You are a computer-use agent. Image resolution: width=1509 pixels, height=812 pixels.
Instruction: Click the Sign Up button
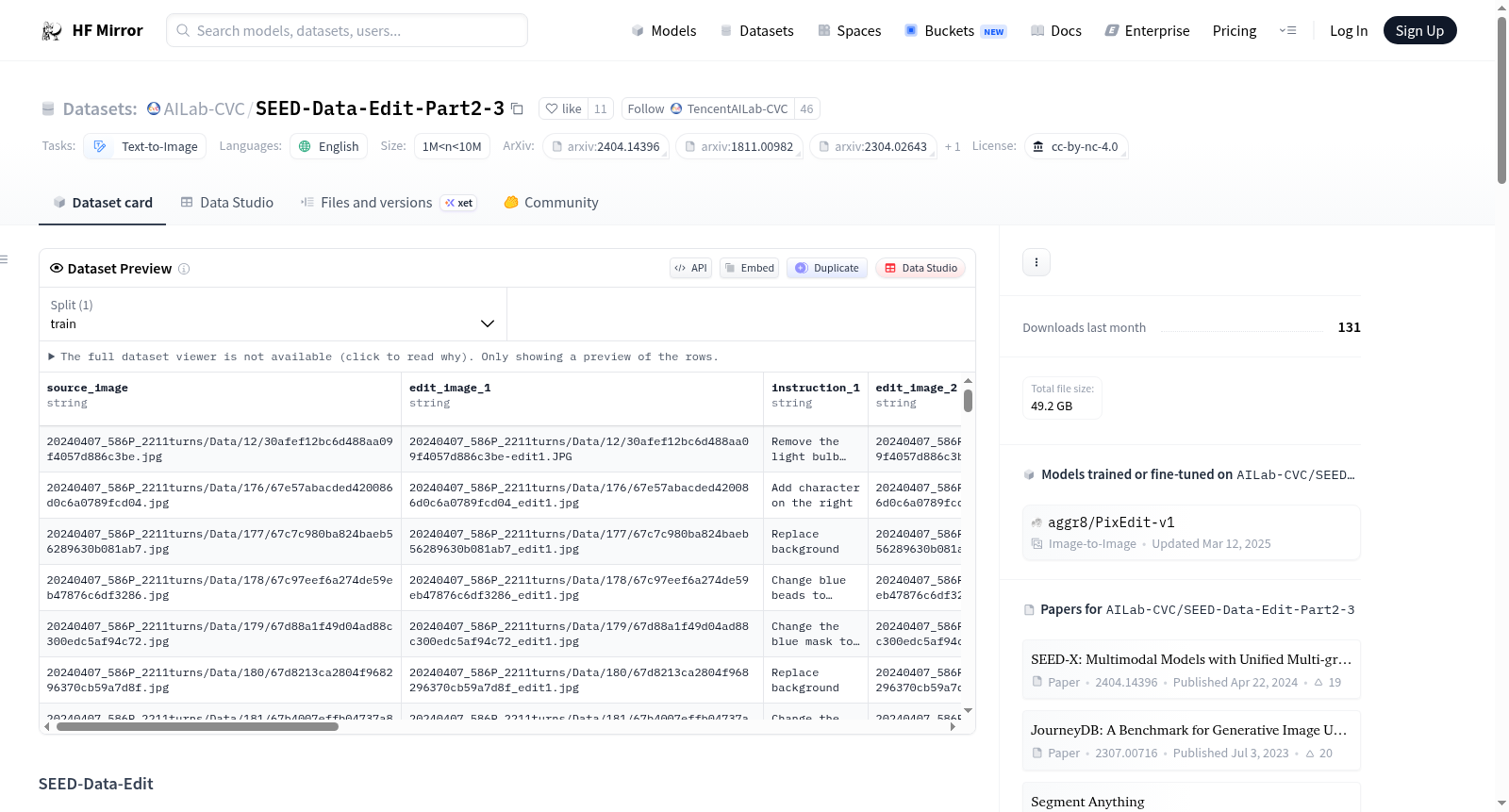tap(1419, 31)
